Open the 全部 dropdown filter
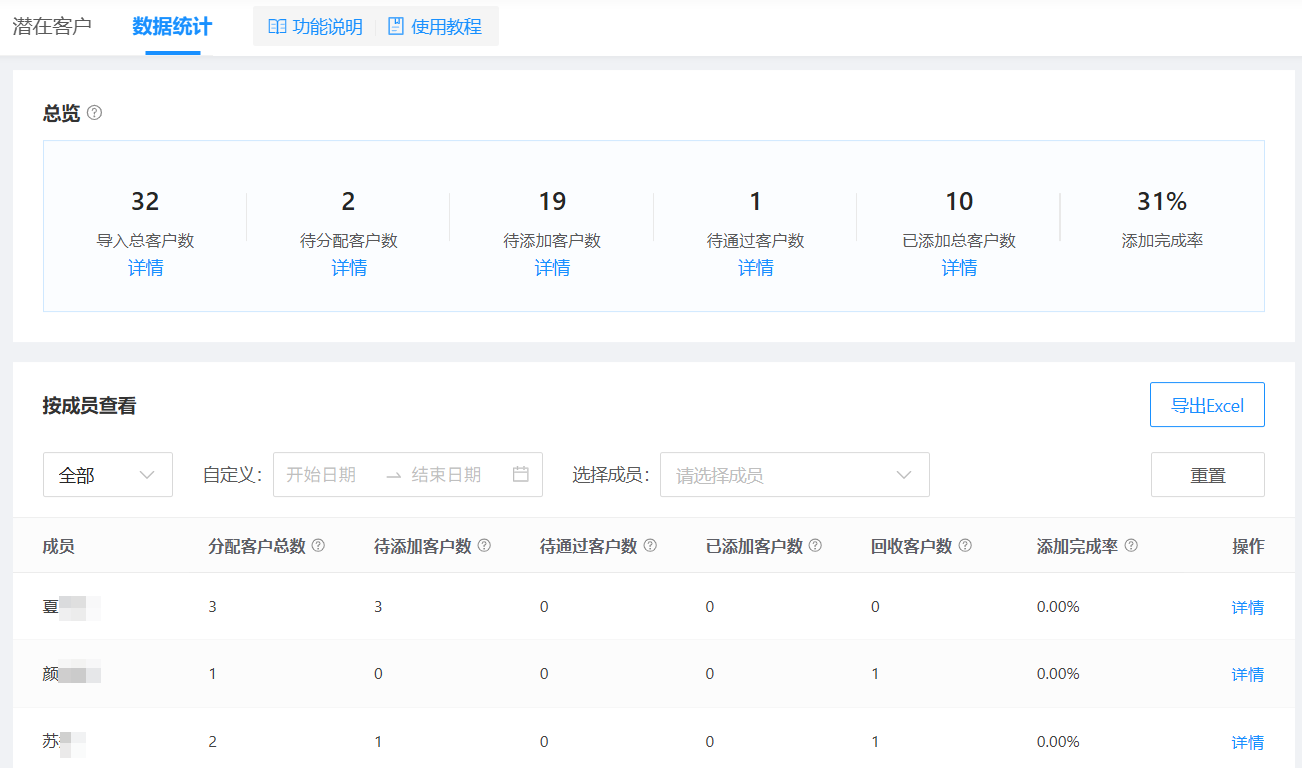The height and width of the screenshot is (768, 1302). pos(108,475)
